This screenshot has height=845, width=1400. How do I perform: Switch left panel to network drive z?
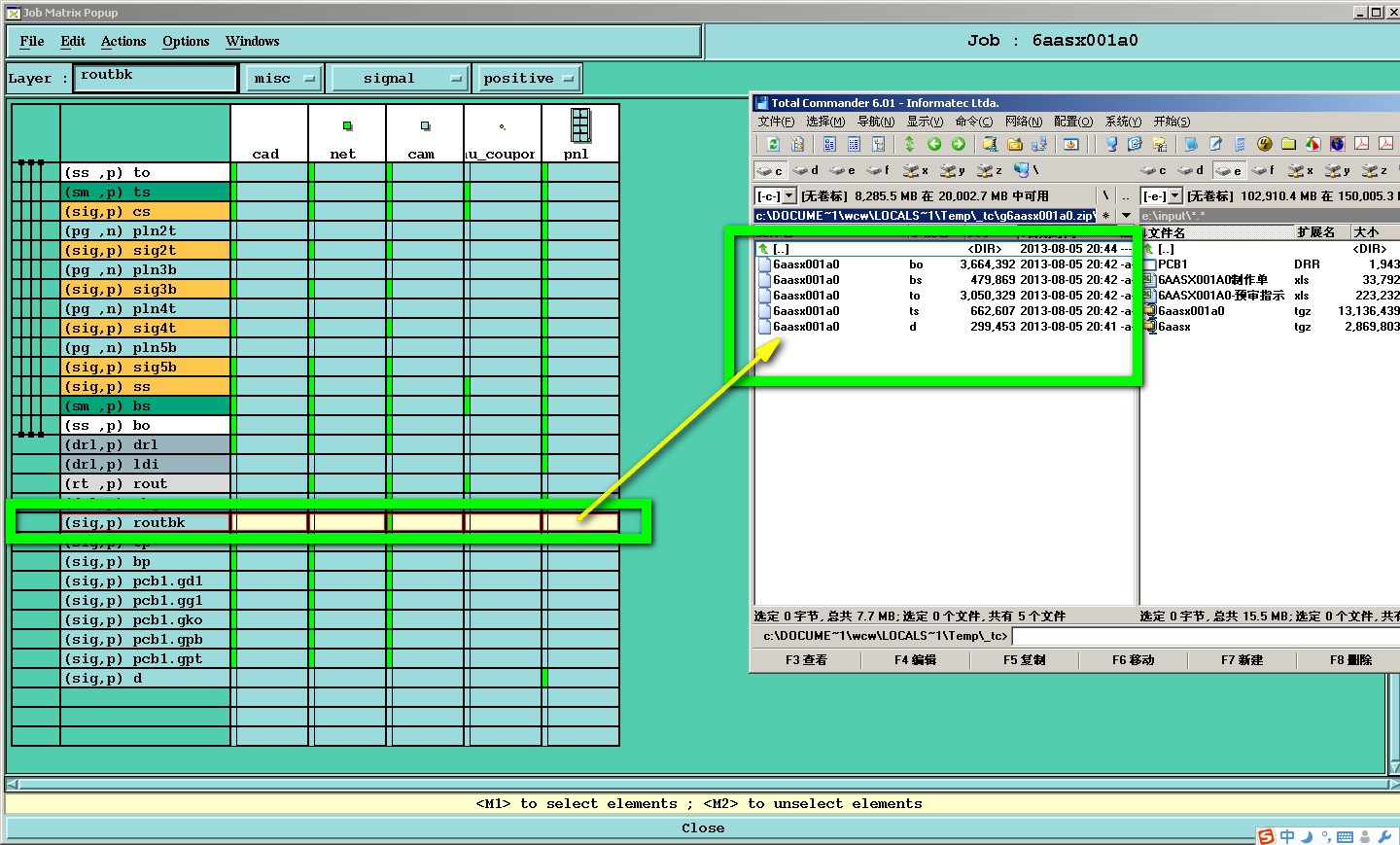[x=990, y=170]
